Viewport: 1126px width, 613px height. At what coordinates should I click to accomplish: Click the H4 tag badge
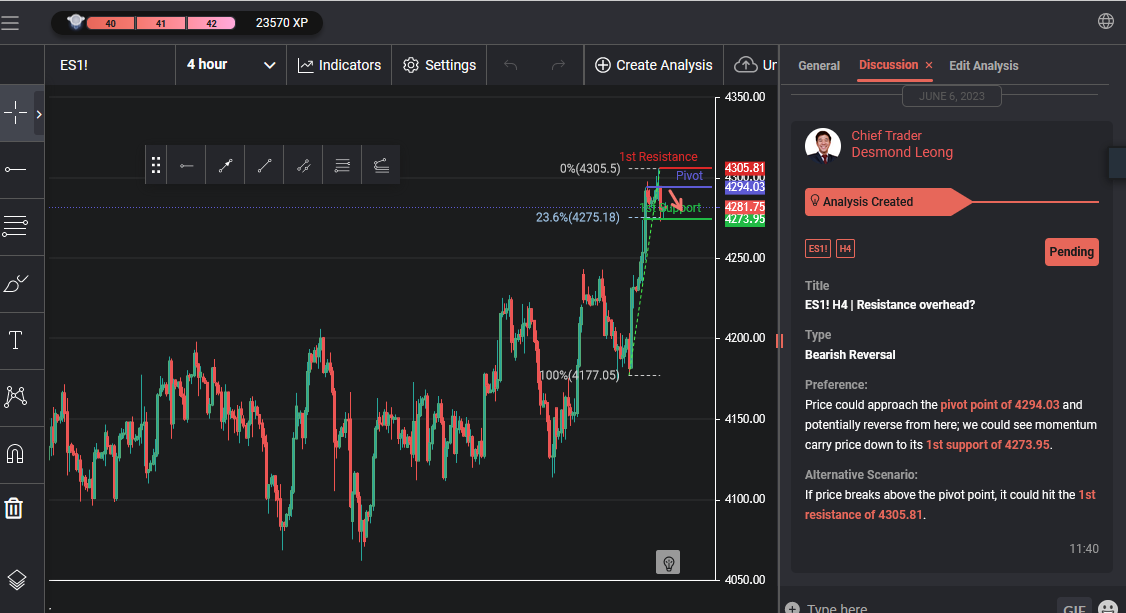point(845,249)
